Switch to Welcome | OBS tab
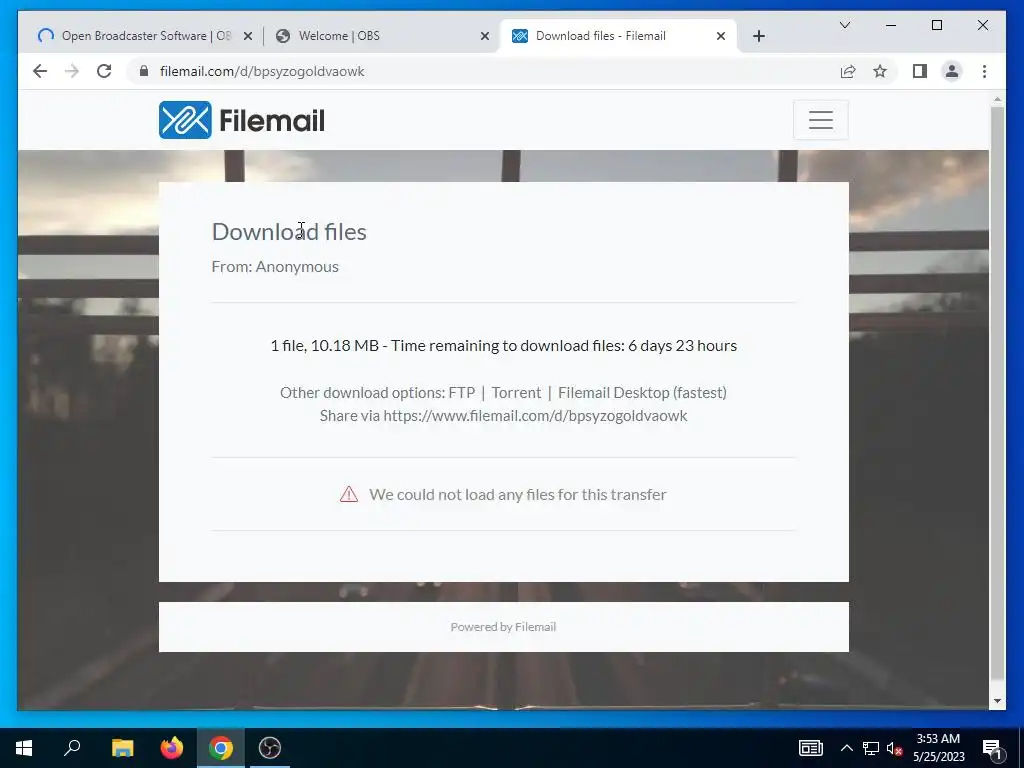Viewport: 1024px width, 768px height. click(x=382, y=36)
